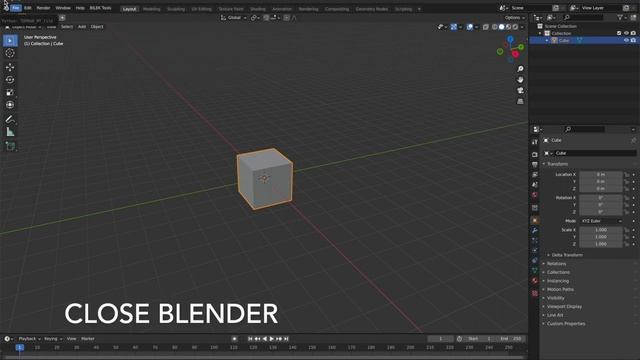Image resolution: width=640 pixels, height=360 pixels.
Task: Select the Measure tool
Action: pyautogui.click(x=10, y=132)
